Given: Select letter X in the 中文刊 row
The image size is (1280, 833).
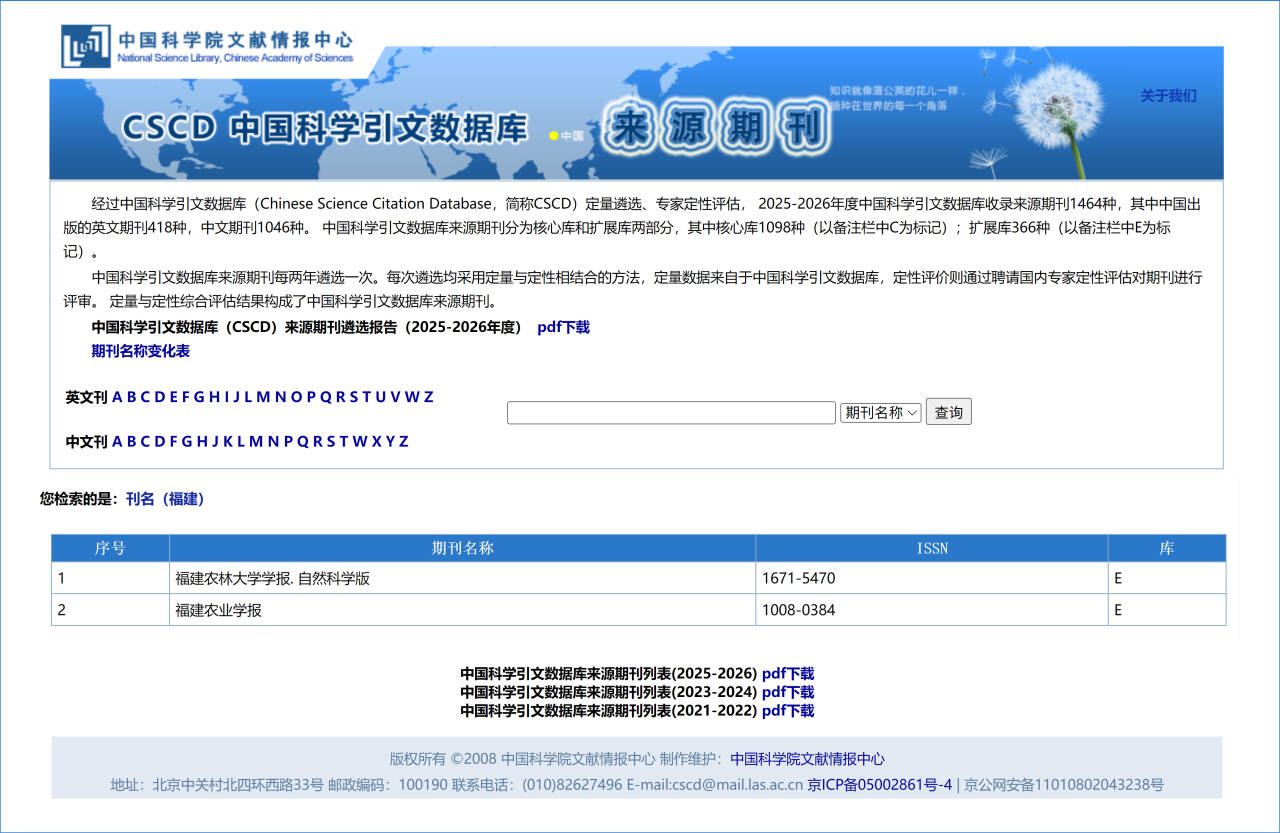Looking at the screenshot, I should click(x=377, y=441).
